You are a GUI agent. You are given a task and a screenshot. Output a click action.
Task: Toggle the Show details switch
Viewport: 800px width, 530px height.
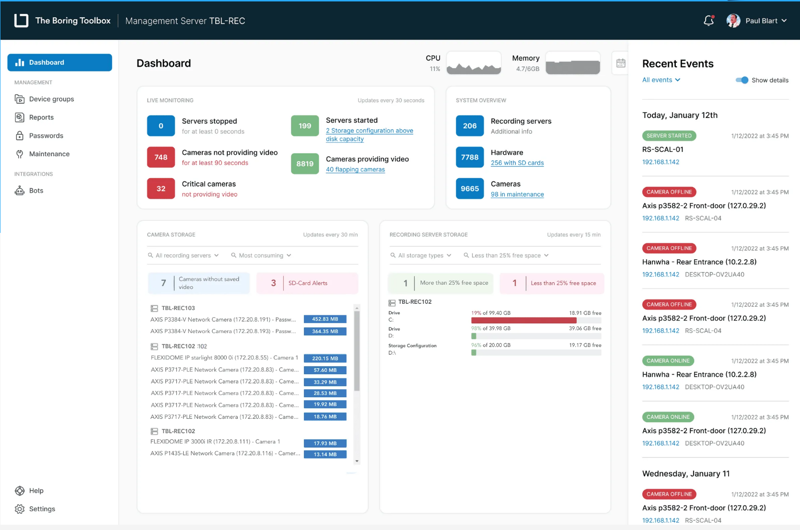coord(742,80)
